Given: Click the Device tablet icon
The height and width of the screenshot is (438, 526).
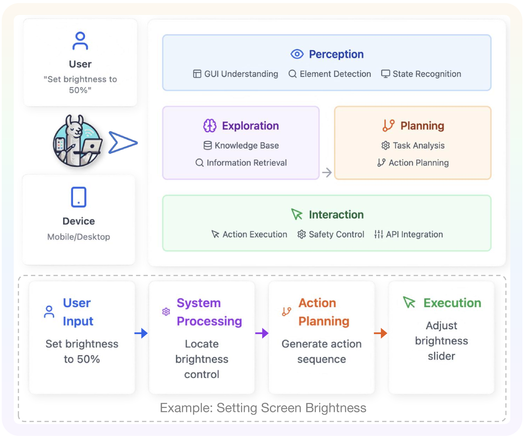Looking at the screenshot, I should (79, 197).
